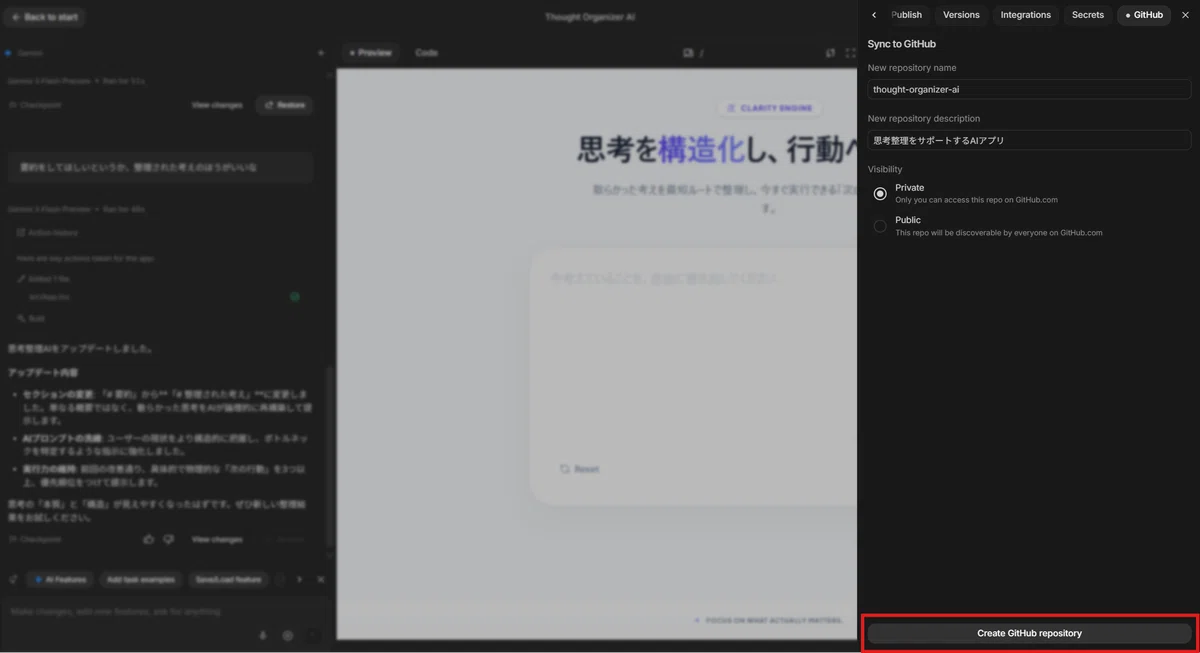
Task: Dismiss the suggestion chips row
Action: pyautogui.click(x=321, y=579)
